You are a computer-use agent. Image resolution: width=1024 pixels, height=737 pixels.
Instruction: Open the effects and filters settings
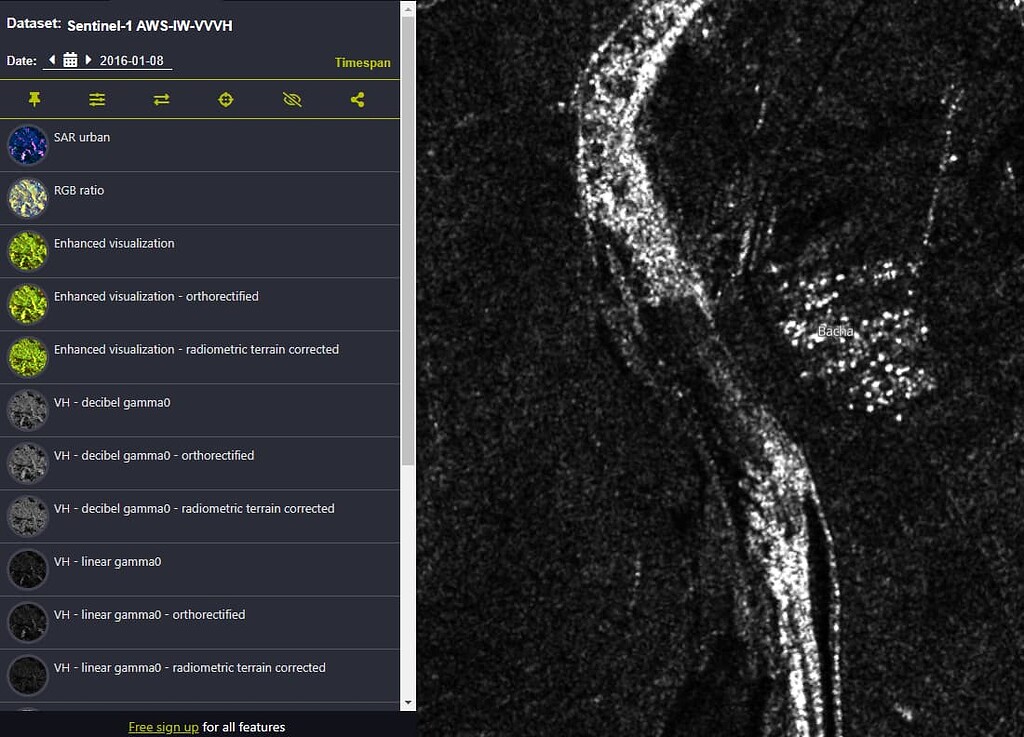click(97, 99)
